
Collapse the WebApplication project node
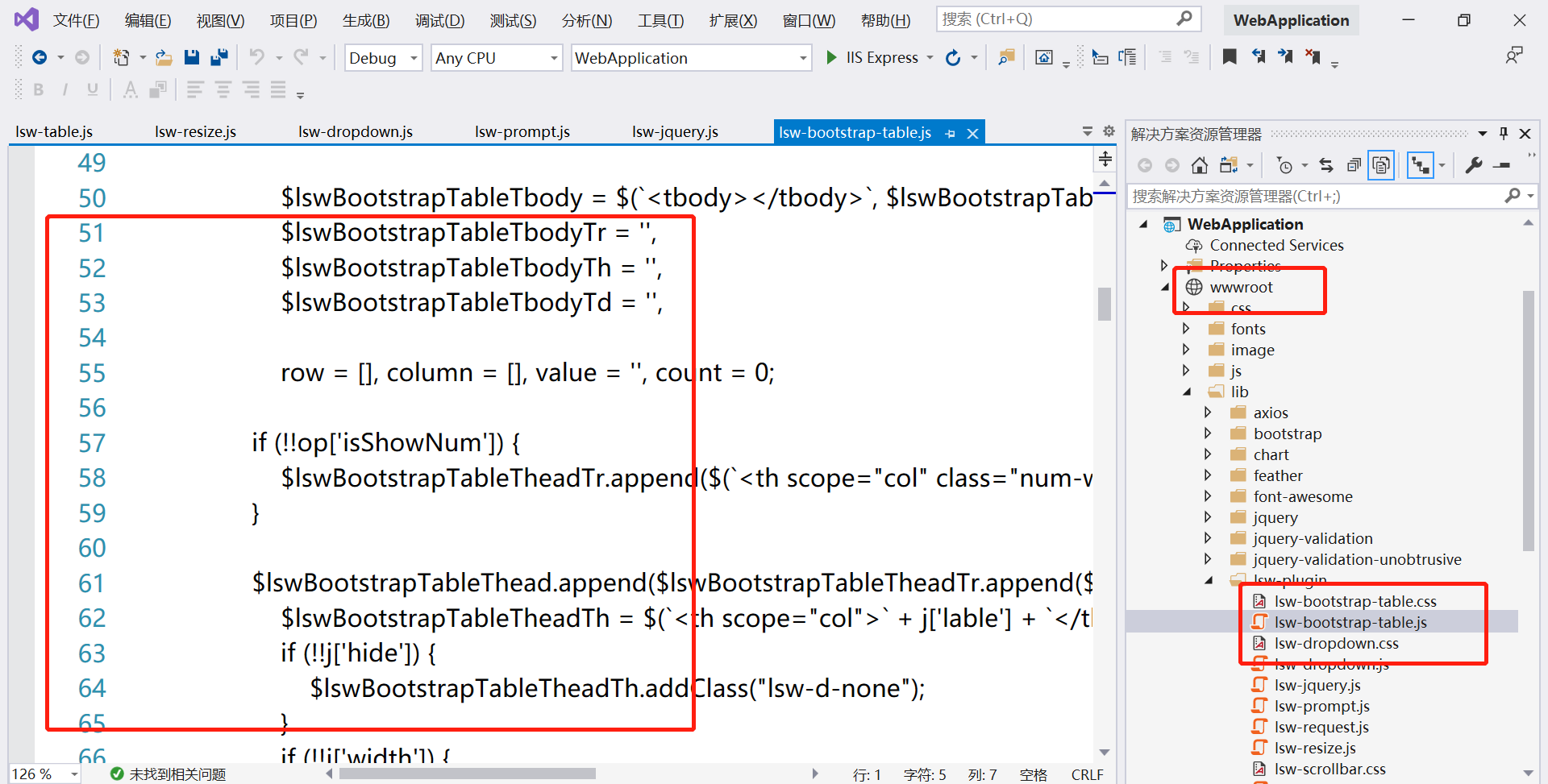tap(1143, 224)
